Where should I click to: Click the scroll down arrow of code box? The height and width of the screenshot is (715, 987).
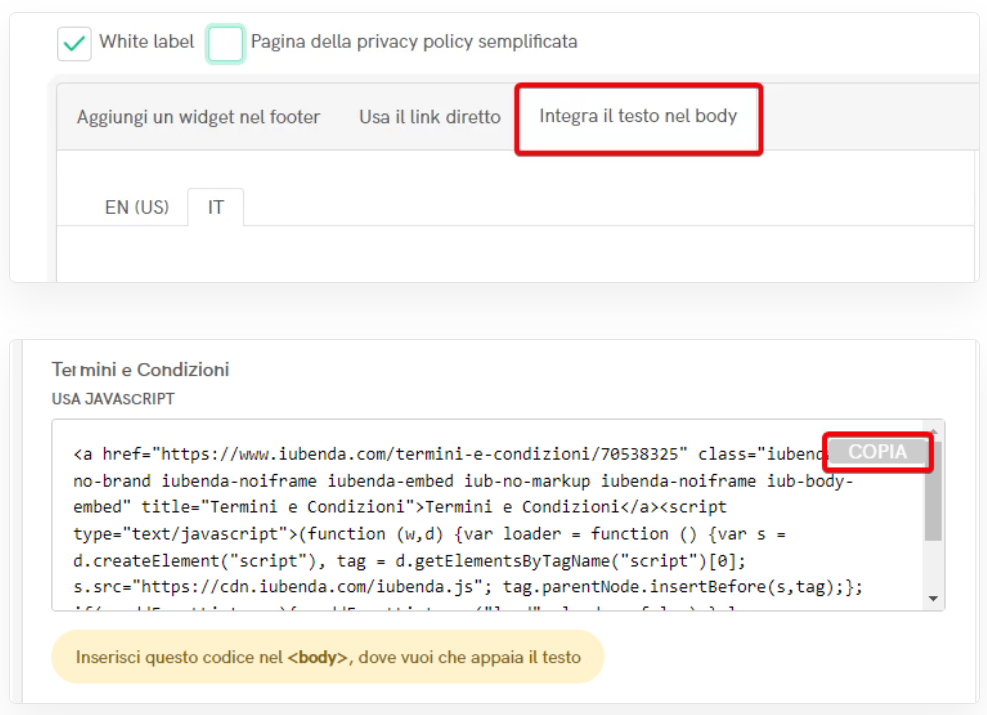click(933, 599)
